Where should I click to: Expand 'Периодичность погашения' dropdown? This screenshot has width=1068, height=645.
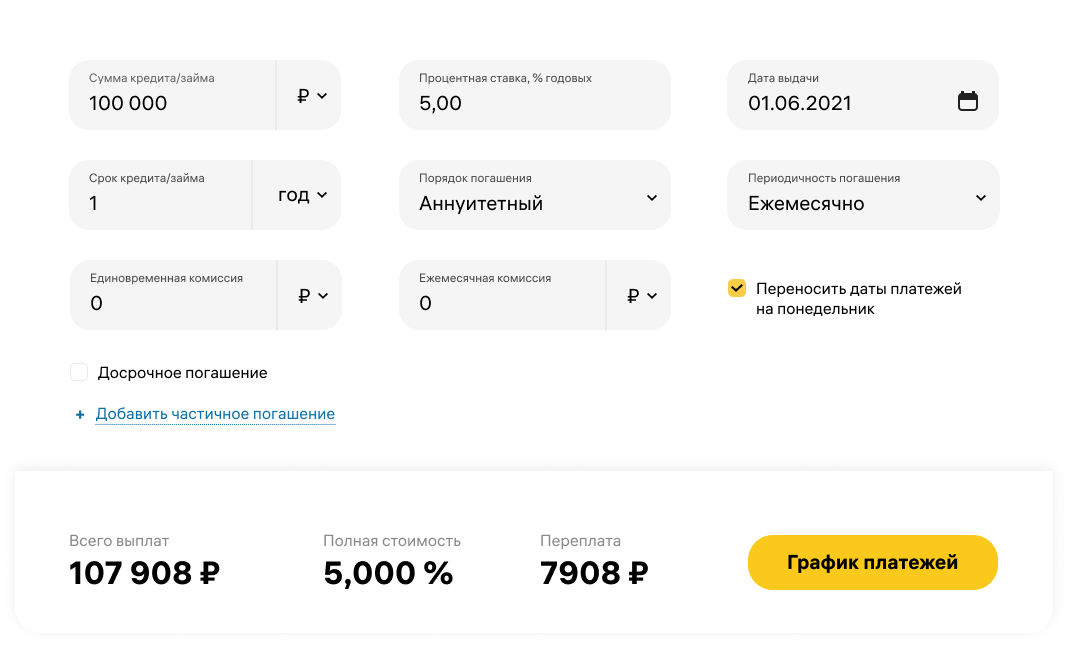pyautogui.click(x=862, y=196)
